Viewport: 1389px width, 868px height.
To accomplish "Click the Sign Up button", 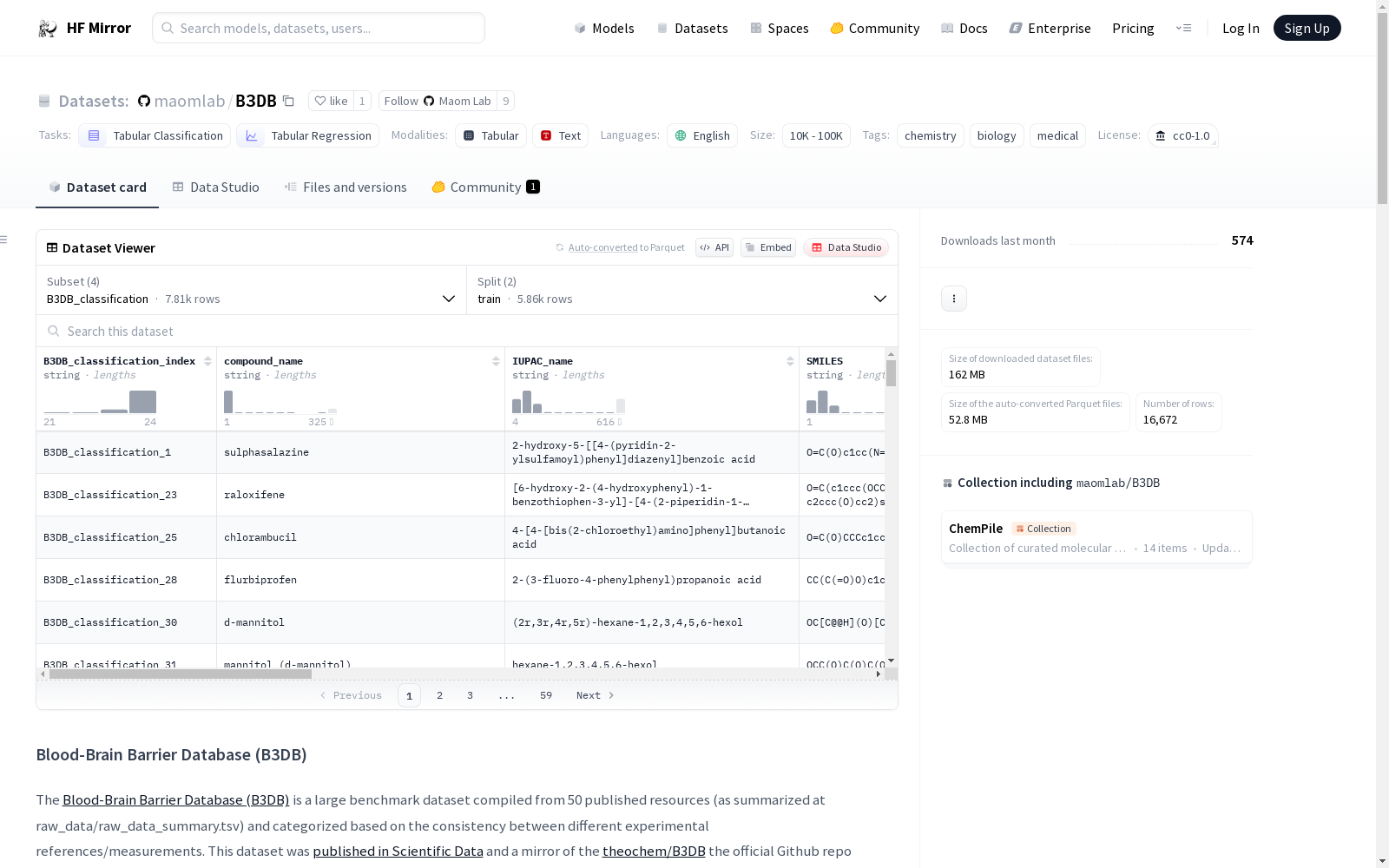I will [x=1307, y=28].
